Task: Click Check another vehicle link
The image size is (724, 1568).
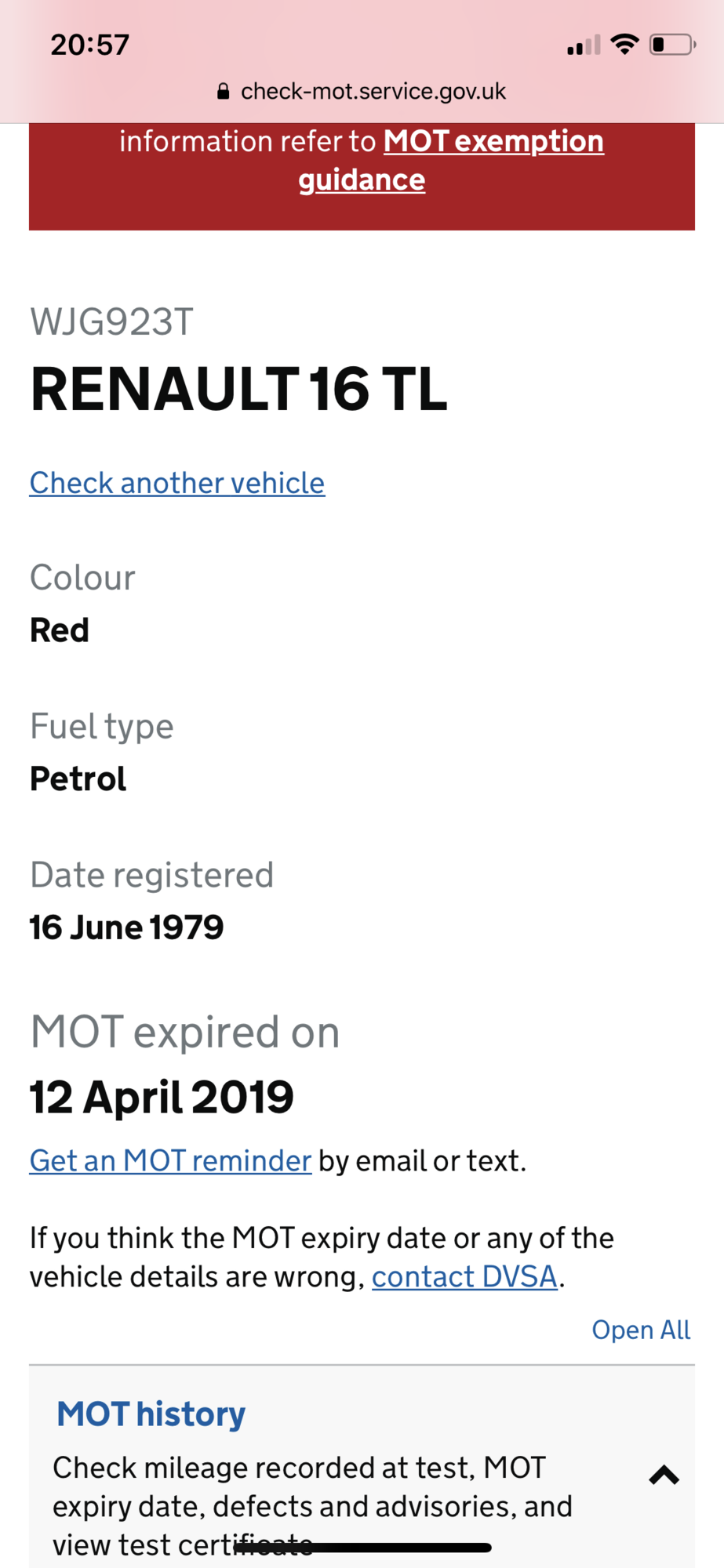Action: pyautogui.click(x=177, y=483)
